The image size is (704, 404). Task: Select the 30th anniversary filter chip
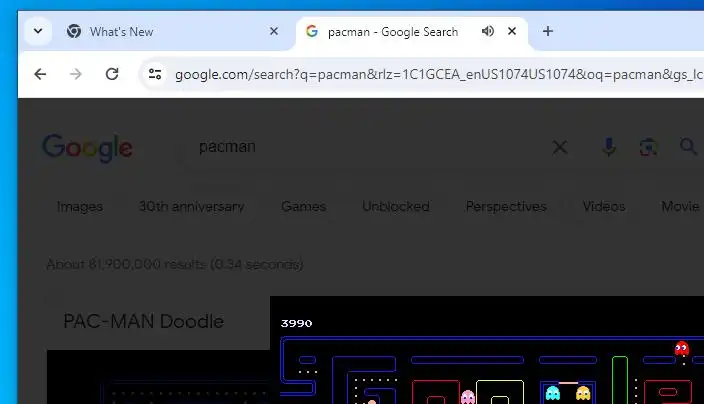(x=192, y=206)
